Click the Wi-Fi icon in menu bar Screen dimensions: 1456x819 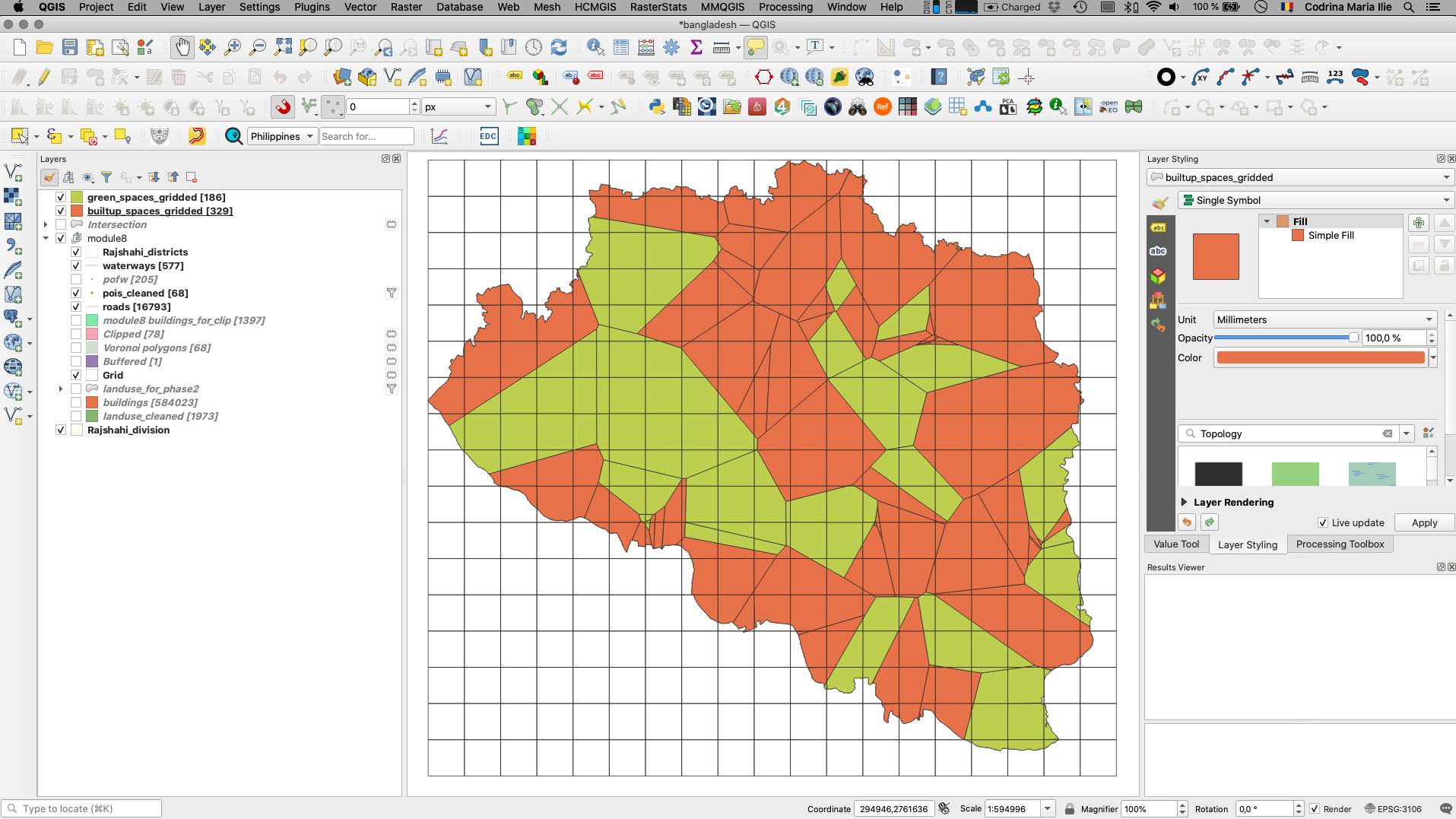coord(1153,8)
